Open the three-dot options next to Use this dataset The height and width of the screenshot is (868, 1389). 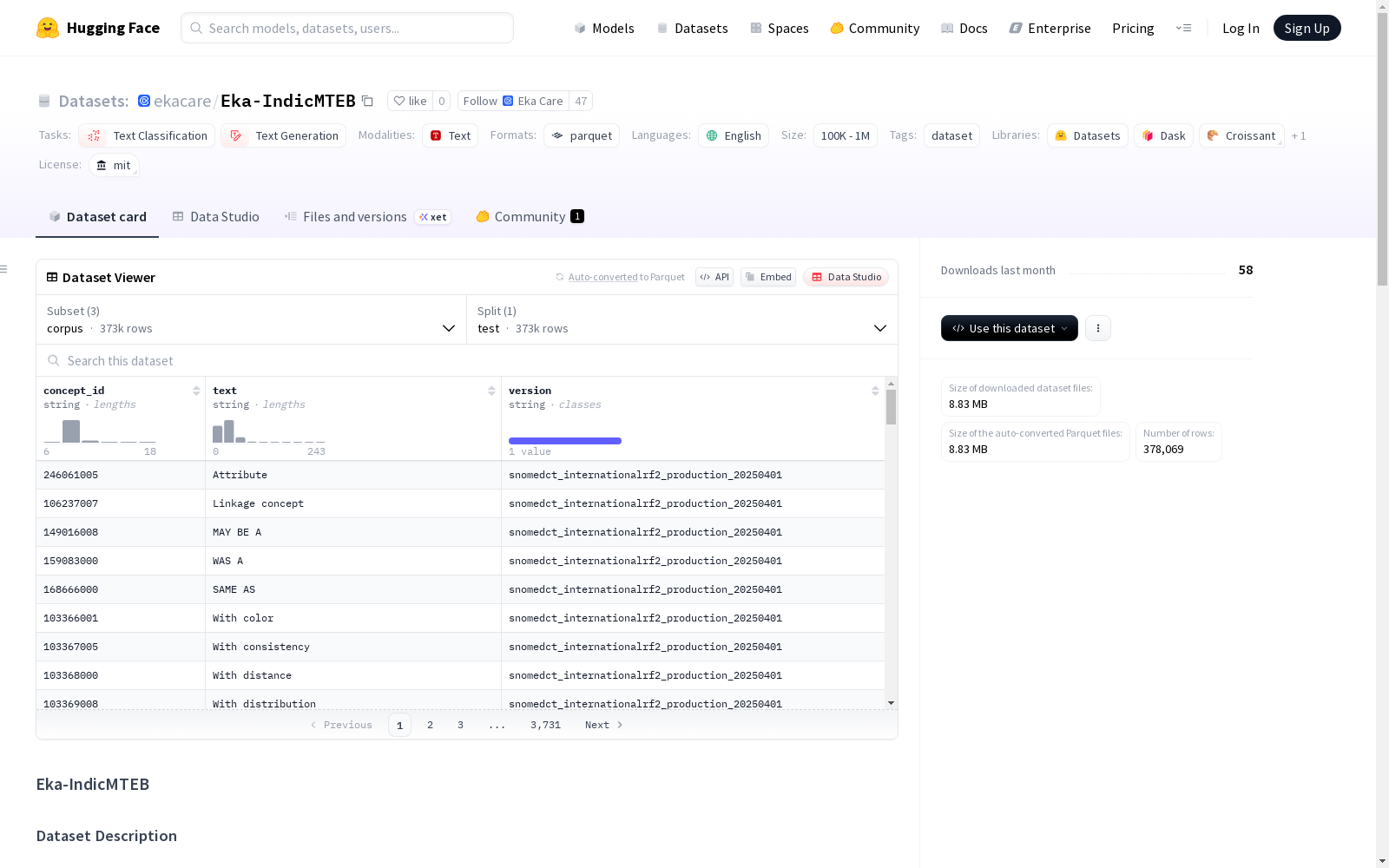pos(1098,328)
